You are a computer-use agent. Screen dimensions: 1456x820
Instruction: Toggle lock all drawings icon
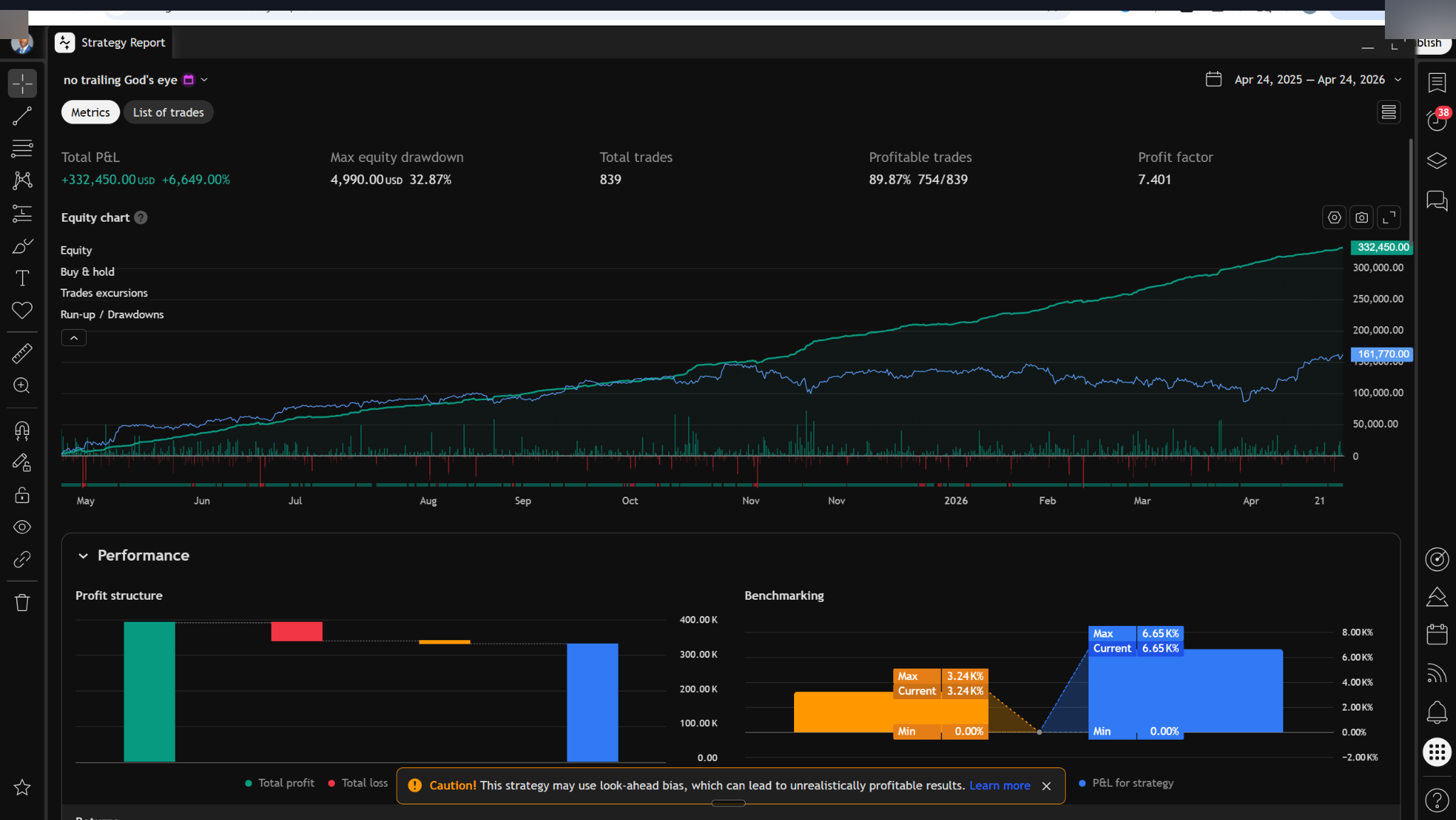click(22, 495)
